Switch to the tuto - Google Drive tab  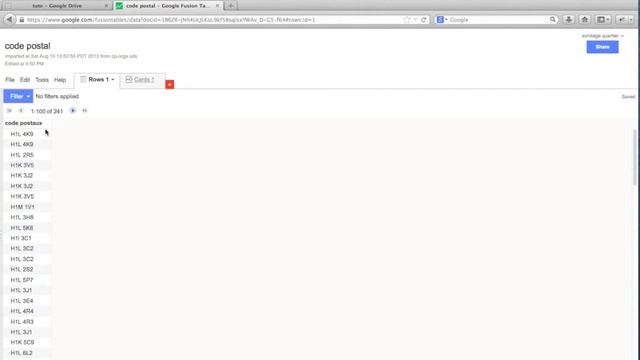click(57, 6)
